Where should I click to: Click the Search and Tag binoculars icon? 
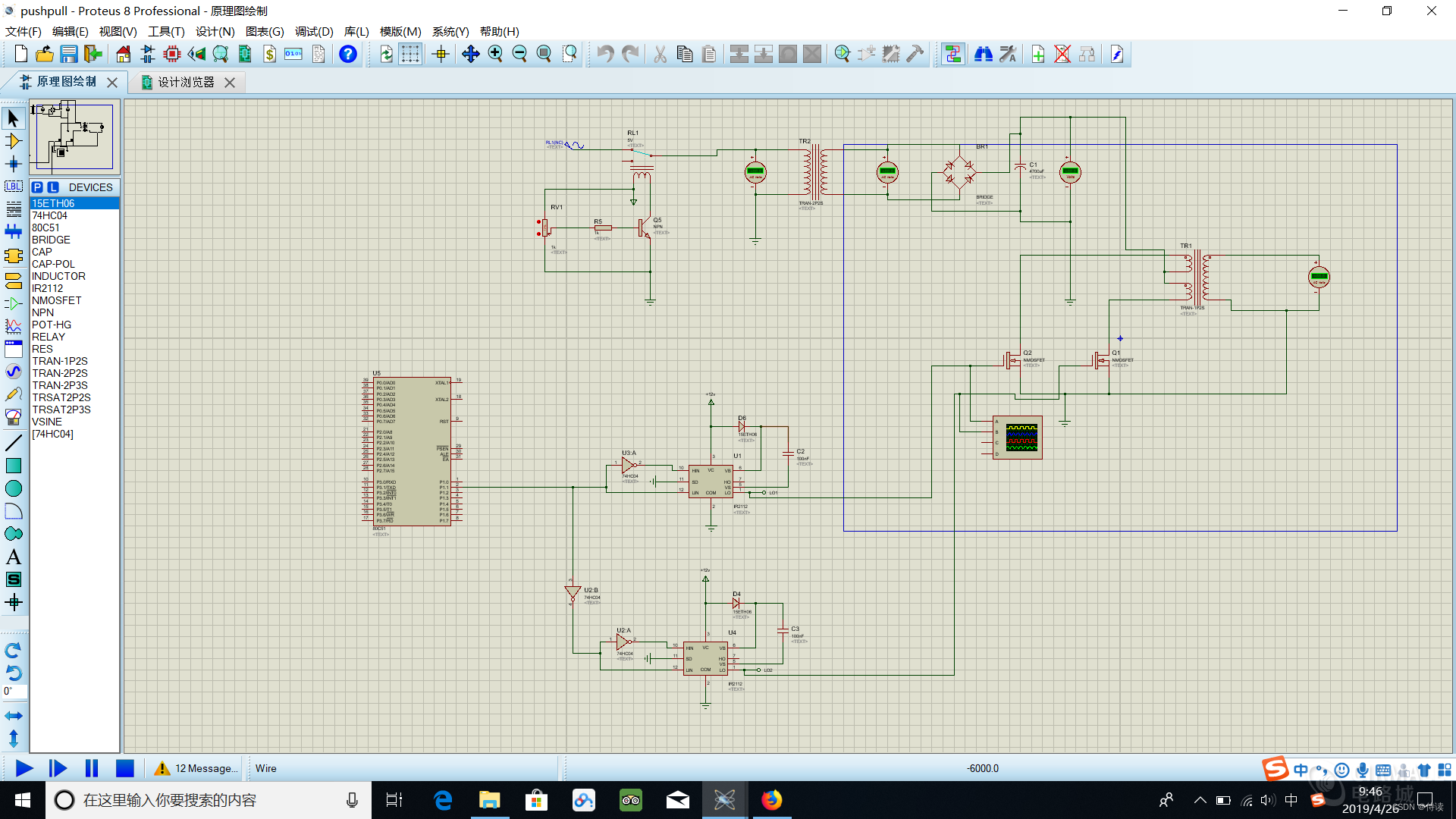pos(984,54)
